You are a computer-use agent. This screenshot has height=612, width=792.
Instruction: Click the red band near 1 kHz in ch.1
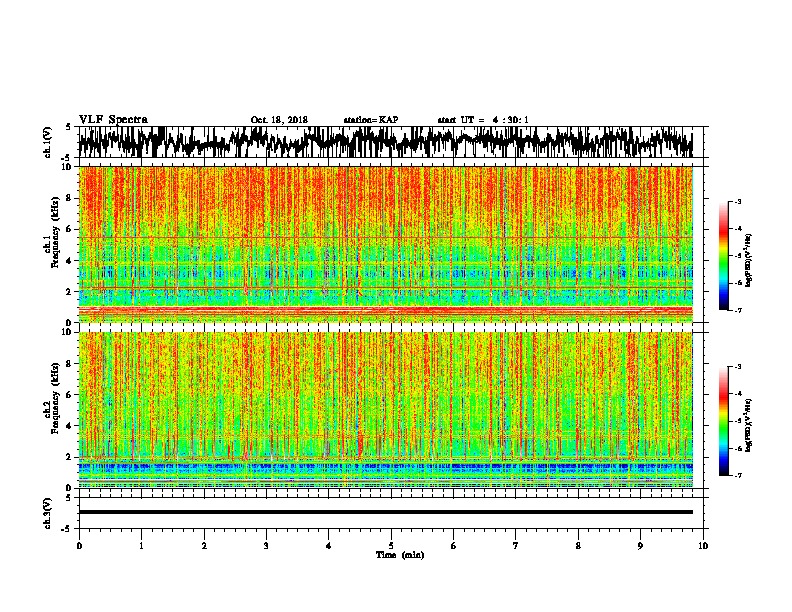point(385,309)
